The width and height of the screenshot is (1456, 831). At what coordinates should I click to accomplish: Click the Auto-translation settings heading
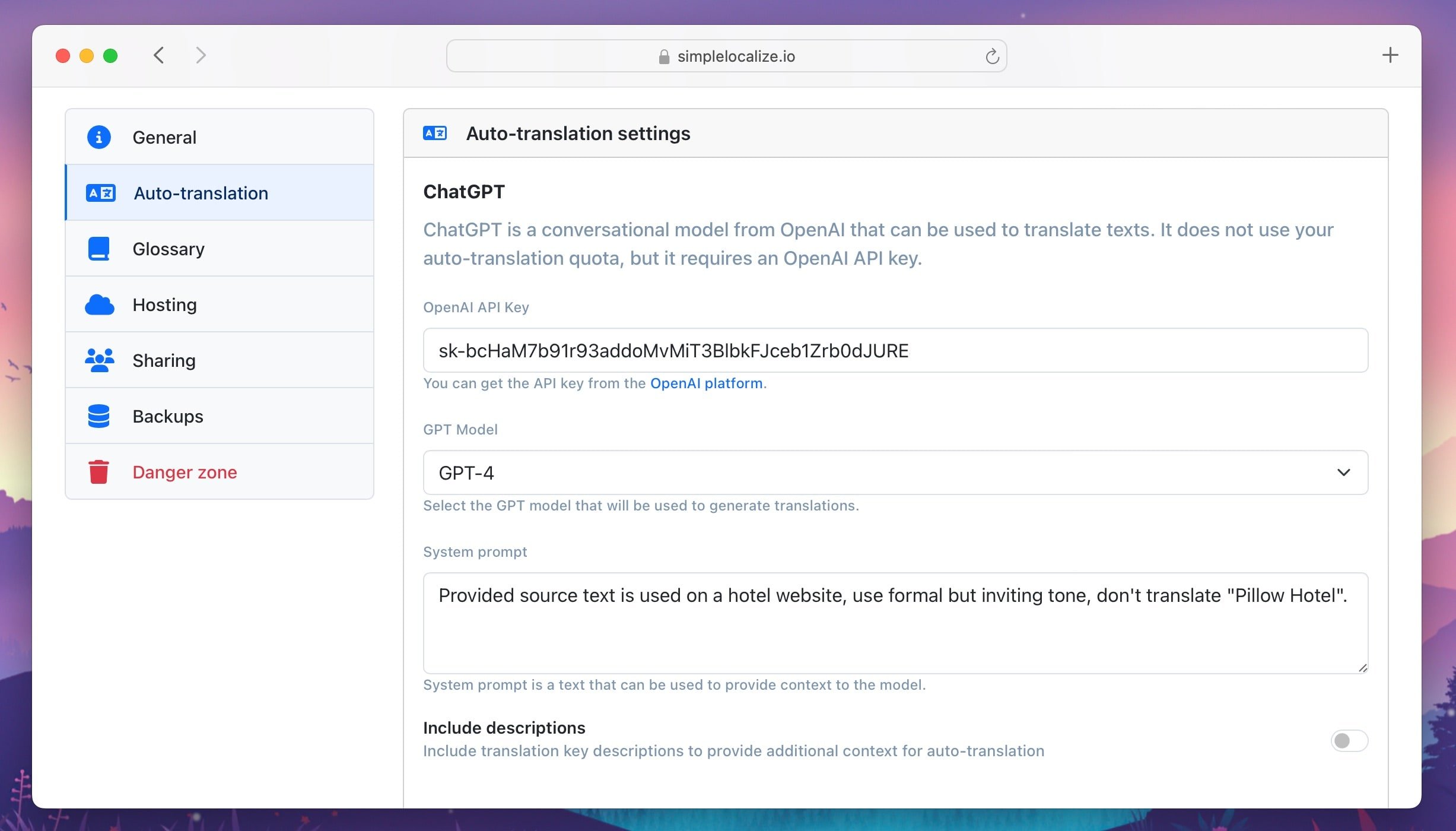pos(578,134)
